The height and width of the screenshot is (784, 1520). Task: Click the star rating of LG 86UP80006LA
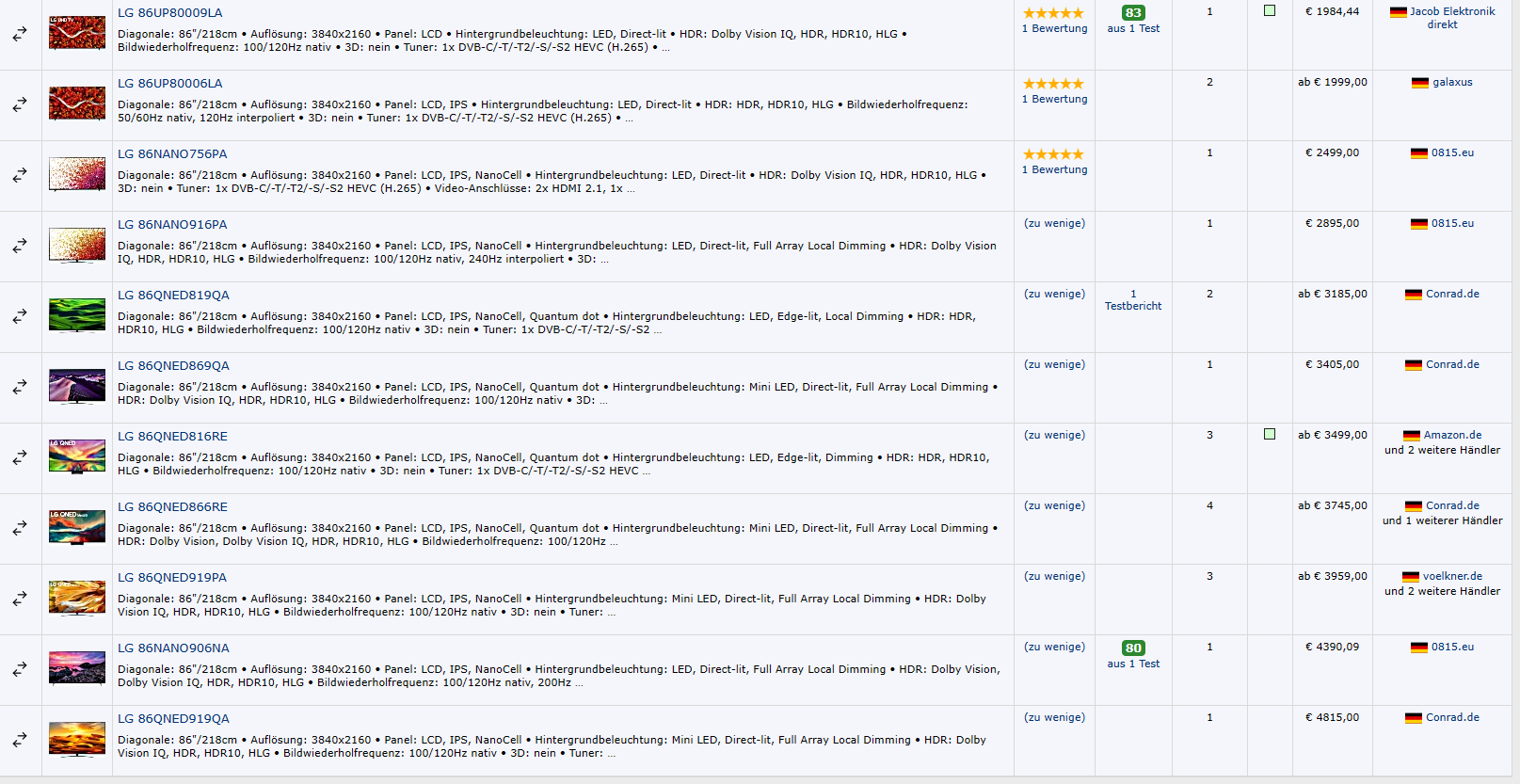pyautogui.click(x=1053, y=84)
